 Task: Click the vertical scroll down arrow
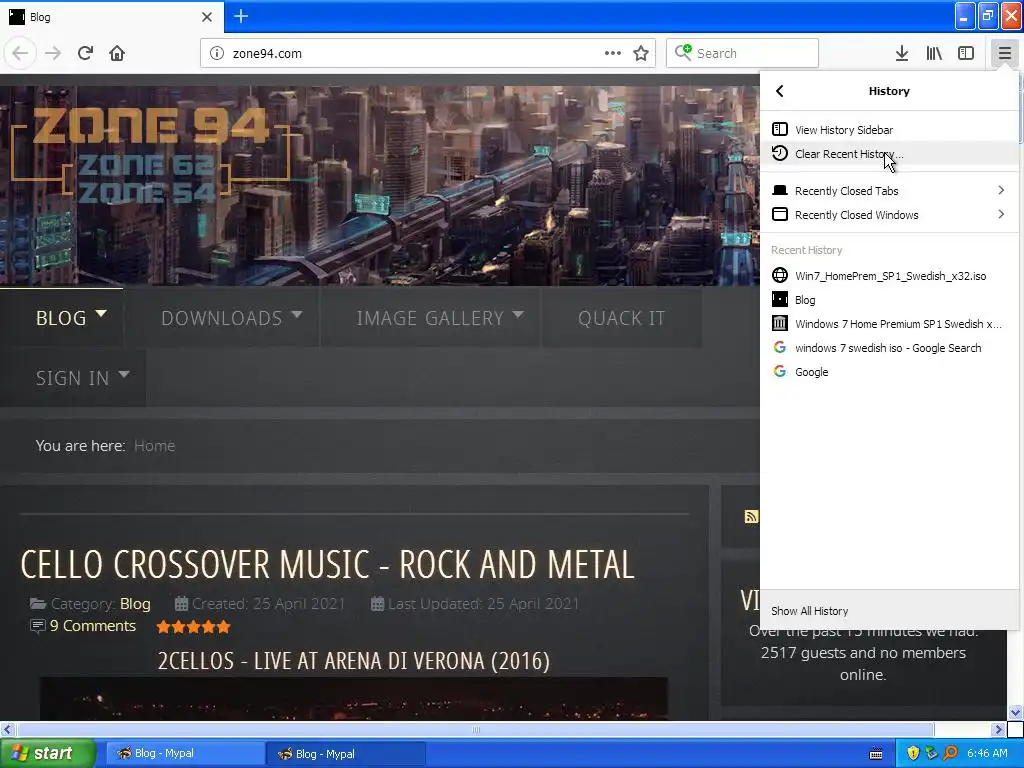(1016, 712)
